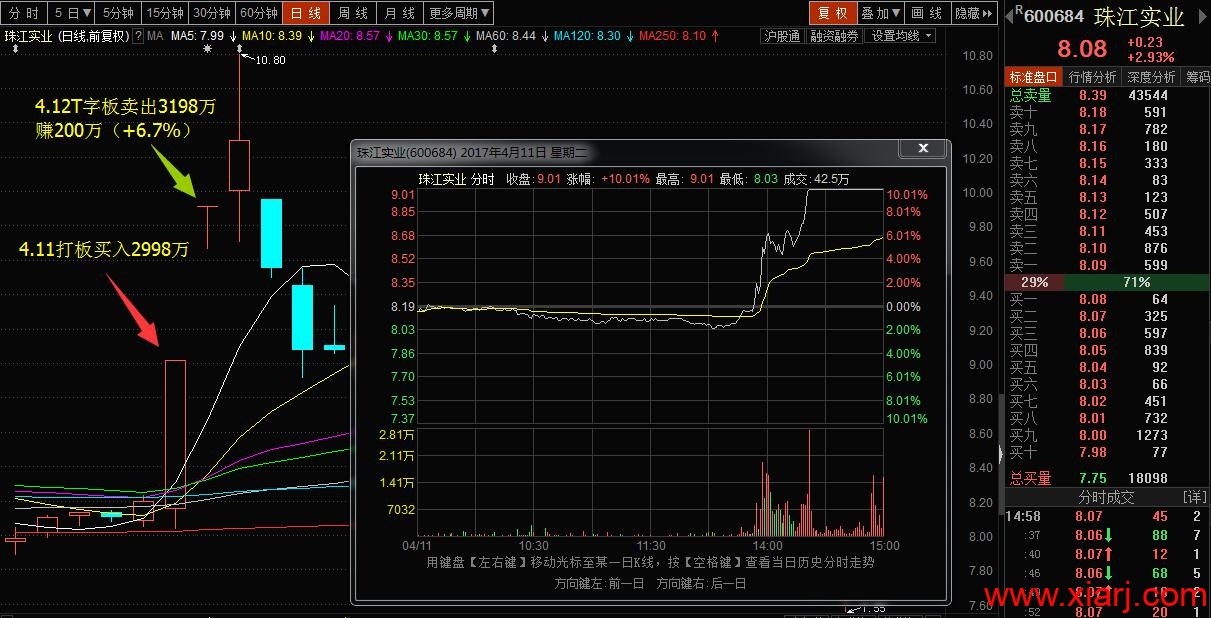Open the partially visible 筹码 tab
The width and height of the screenshot is (1211, 618).
(x=1196, y=77)
